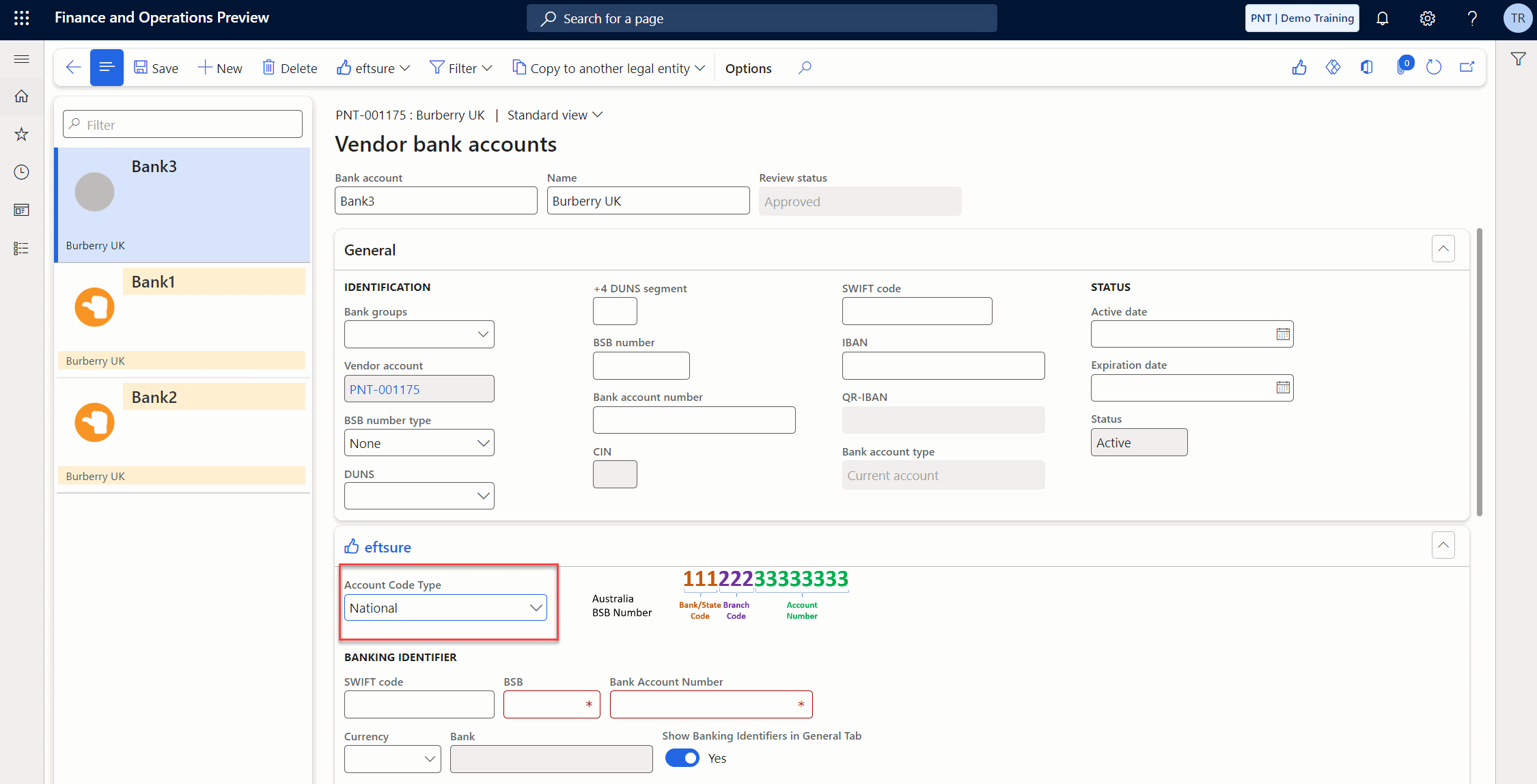Click New to add bank account
Viewport: 1537px width, 784px height.
[x=220, y=68]
